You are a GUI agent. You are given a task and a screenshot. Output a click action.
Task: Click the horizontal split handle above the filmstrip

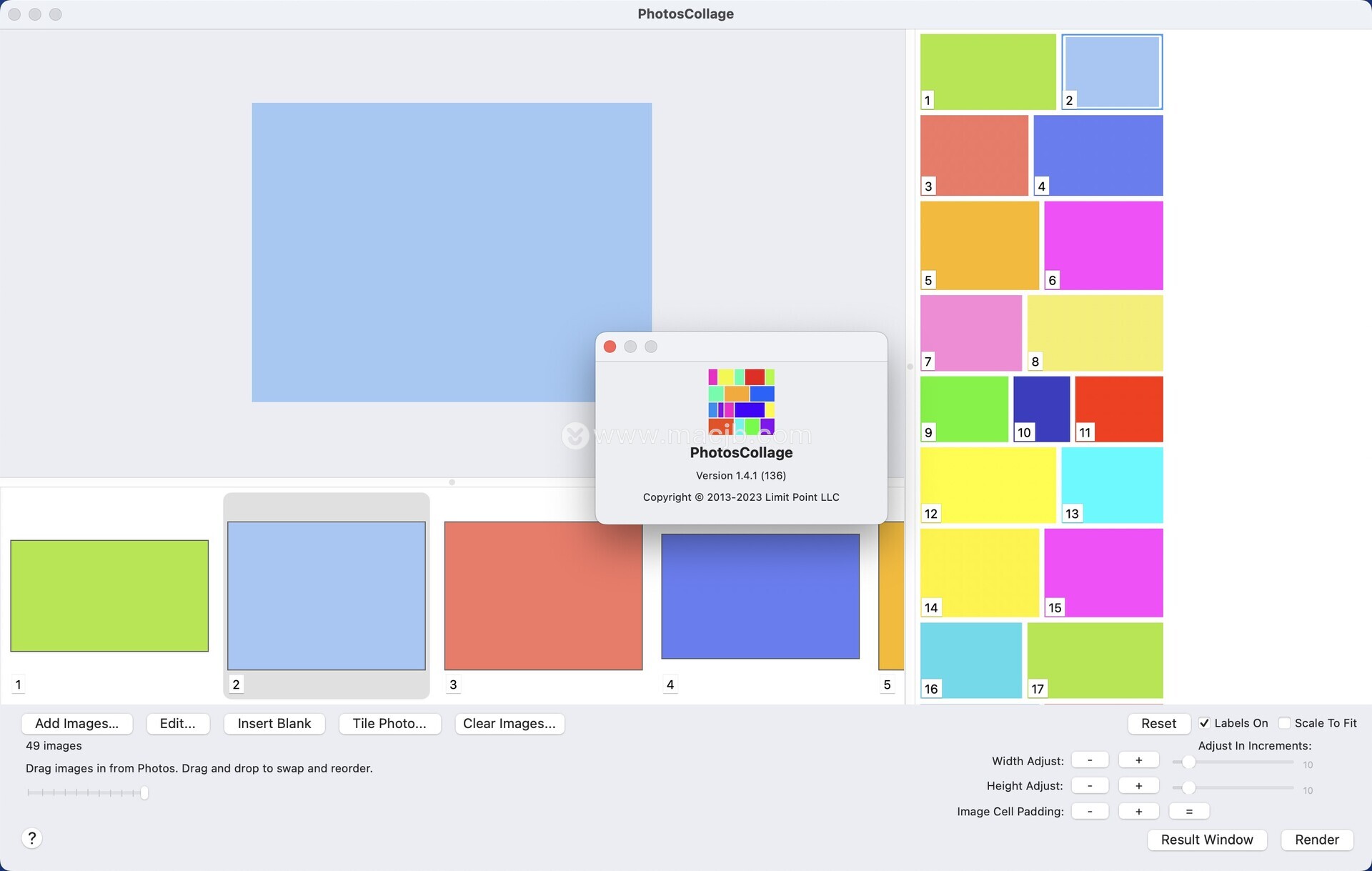pyautogui.click(x=452, y=482)
